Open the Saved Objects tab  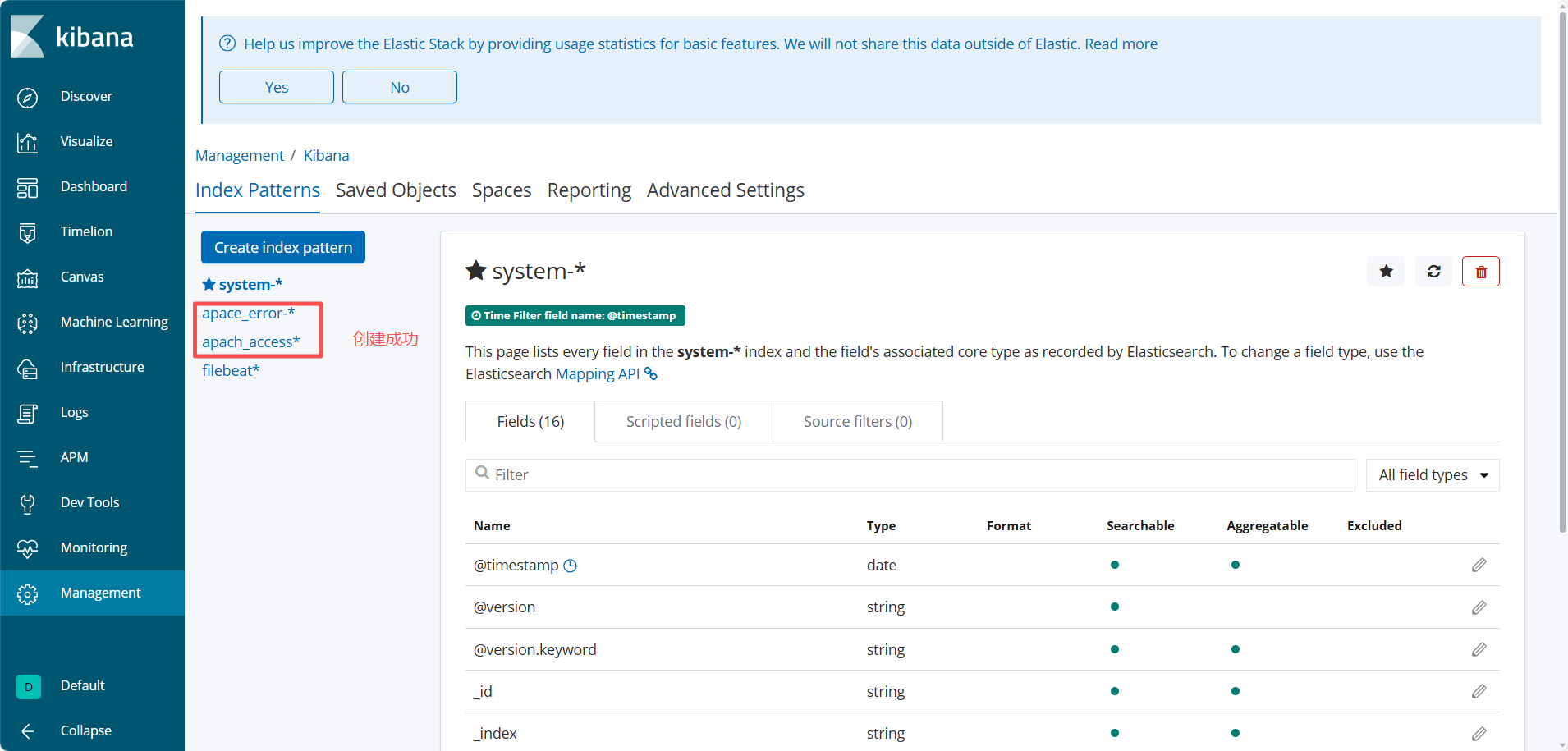396,190
